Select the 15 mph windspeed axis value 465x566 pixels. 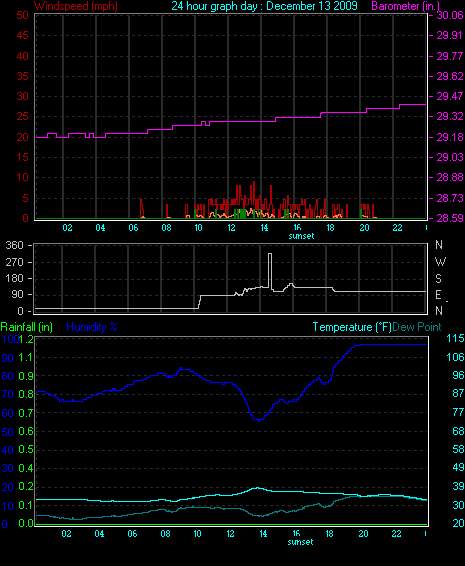pyautogui.click(x=22, y=157)
